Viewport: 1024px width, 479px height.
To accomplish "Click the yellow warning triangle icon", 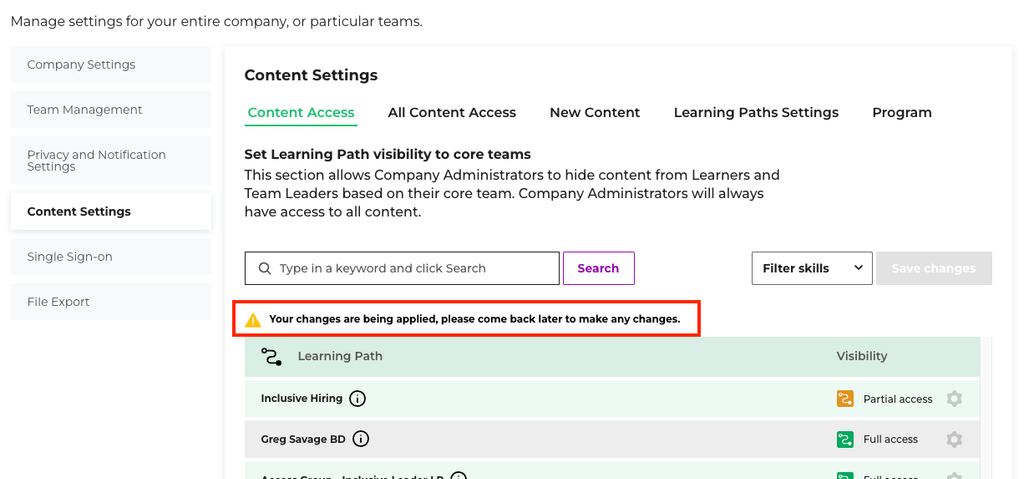I will (253, 320).
